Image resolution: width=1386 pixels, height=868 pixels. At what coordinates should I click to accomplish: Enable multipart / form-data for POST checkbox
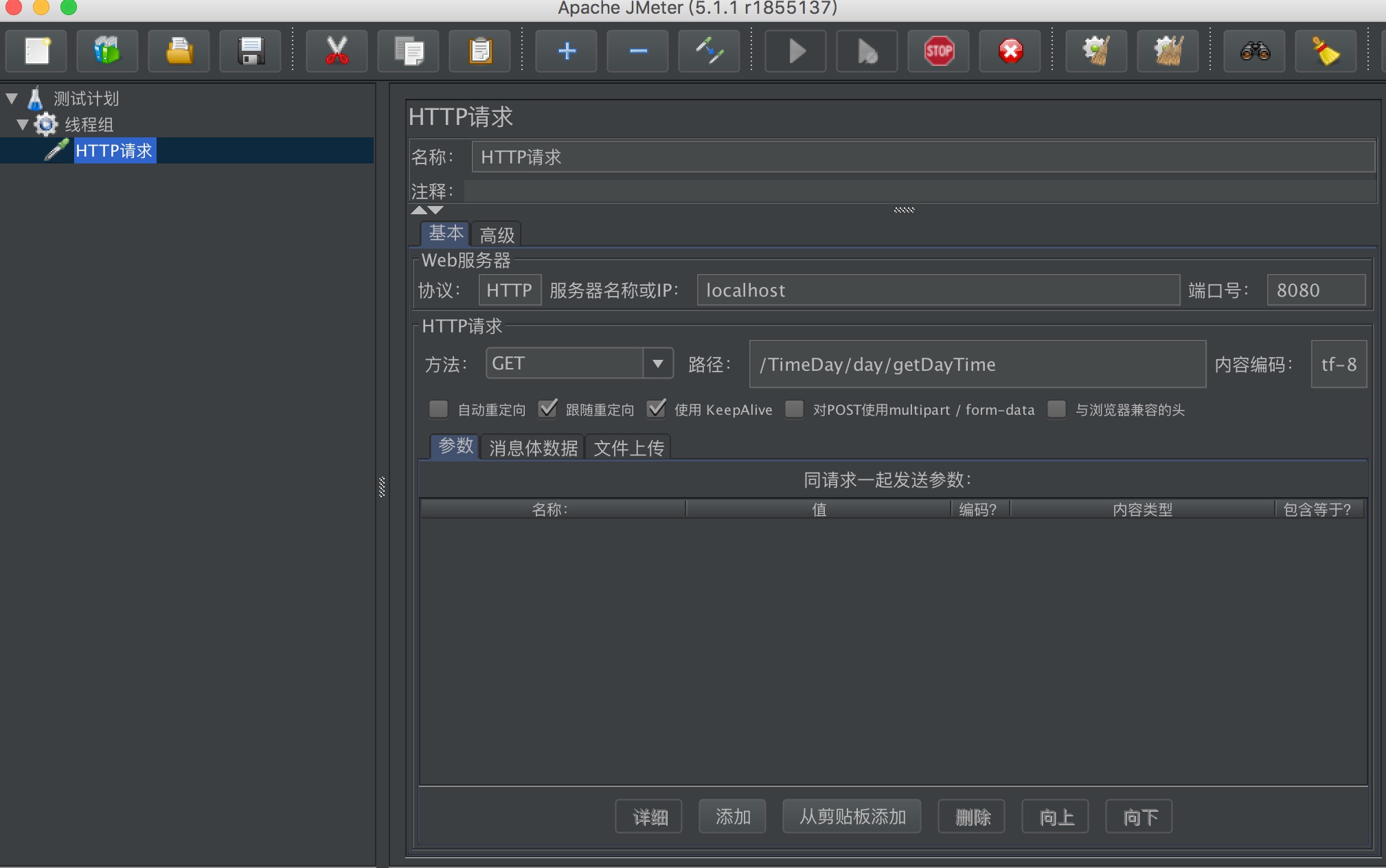click(795, 409)
